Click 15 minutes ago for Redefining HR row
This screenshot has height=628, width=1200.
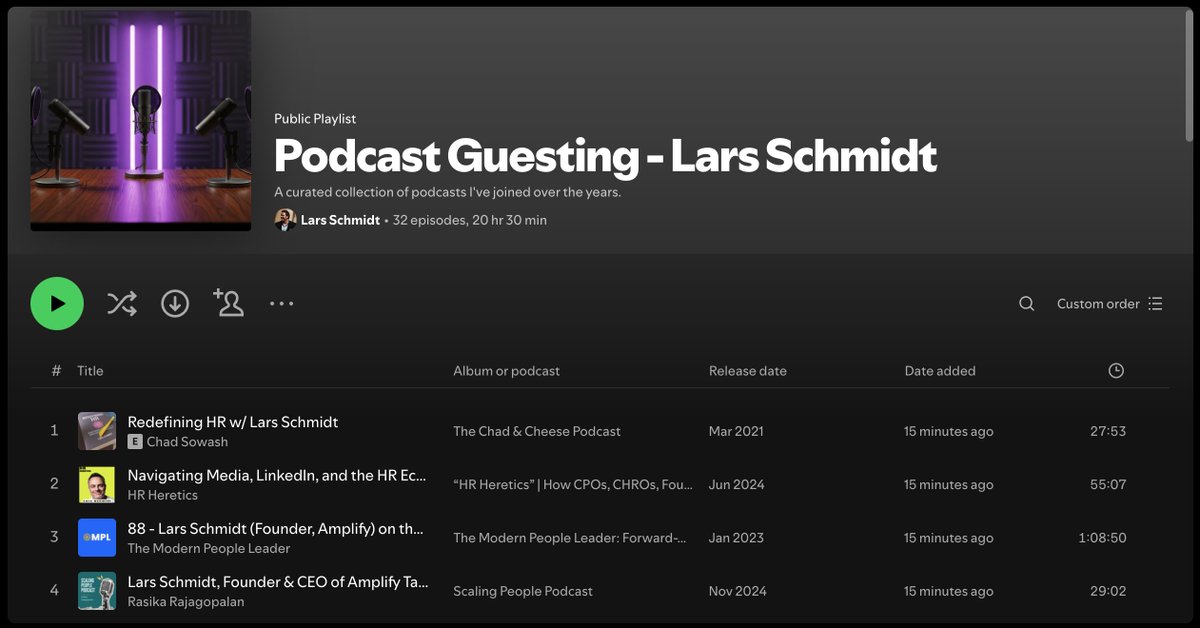coord(949,431)
